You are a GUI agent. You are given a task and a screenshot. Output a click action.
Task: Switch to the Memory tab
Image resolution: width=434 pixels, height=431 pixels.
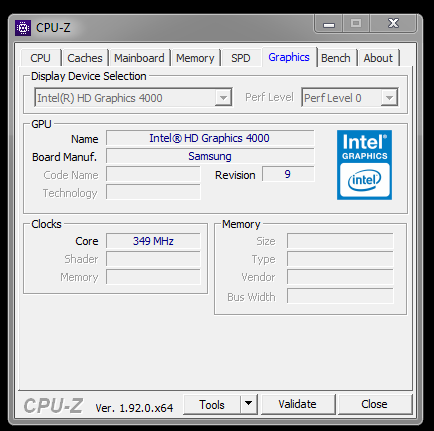point(195,58)
